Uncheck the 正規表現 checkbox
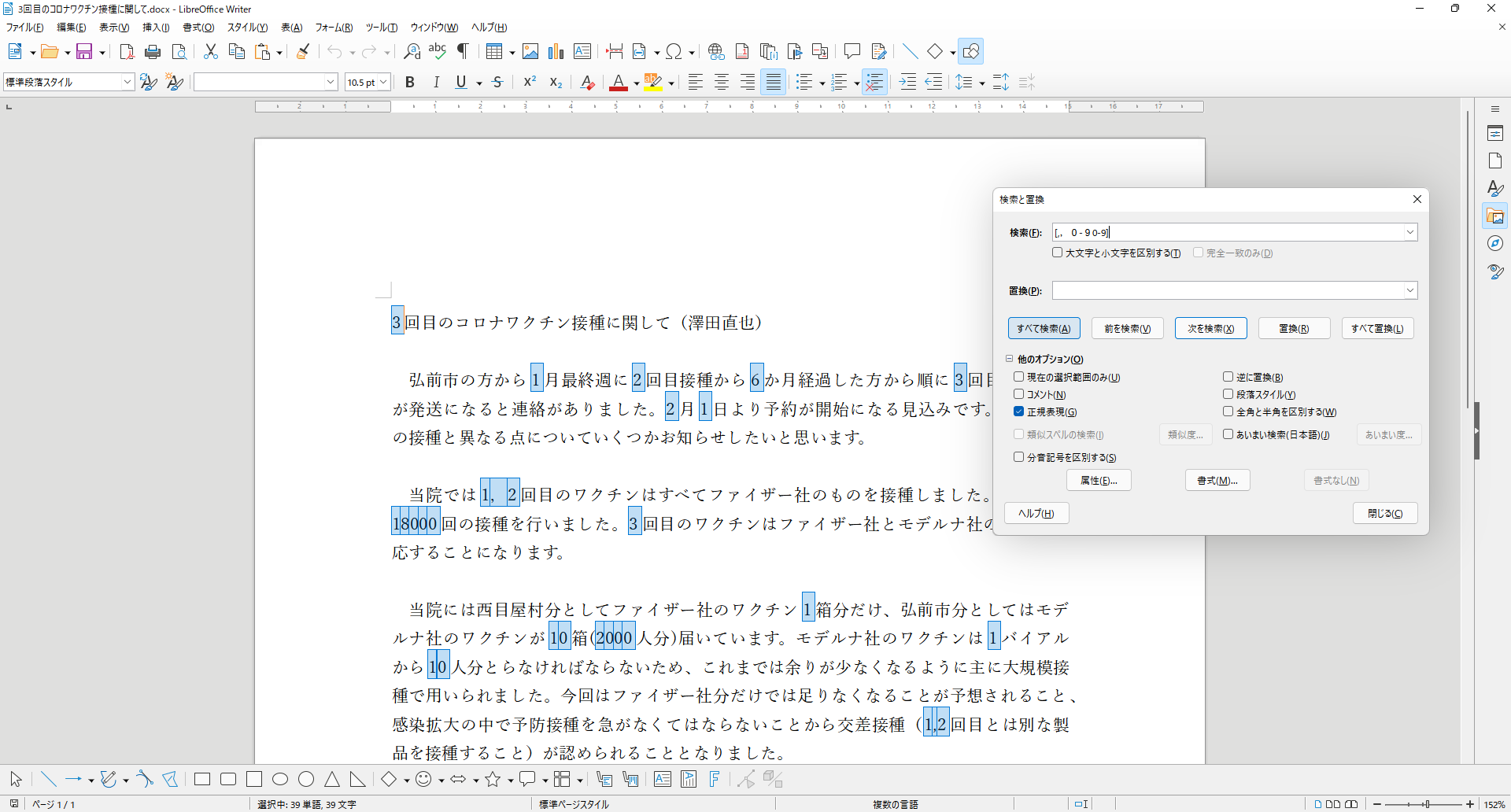The image size is (1511, 812). (1018, 412)
